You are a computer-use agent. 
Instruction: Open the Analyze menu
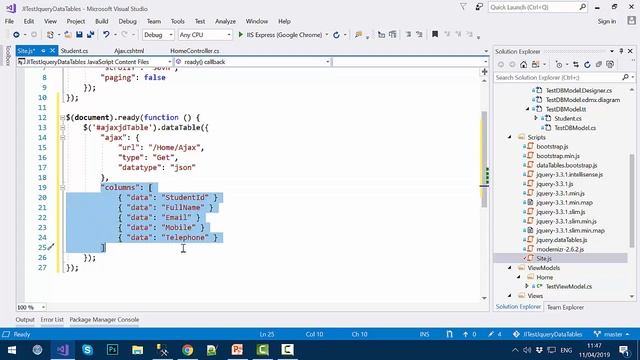point(225,21)
